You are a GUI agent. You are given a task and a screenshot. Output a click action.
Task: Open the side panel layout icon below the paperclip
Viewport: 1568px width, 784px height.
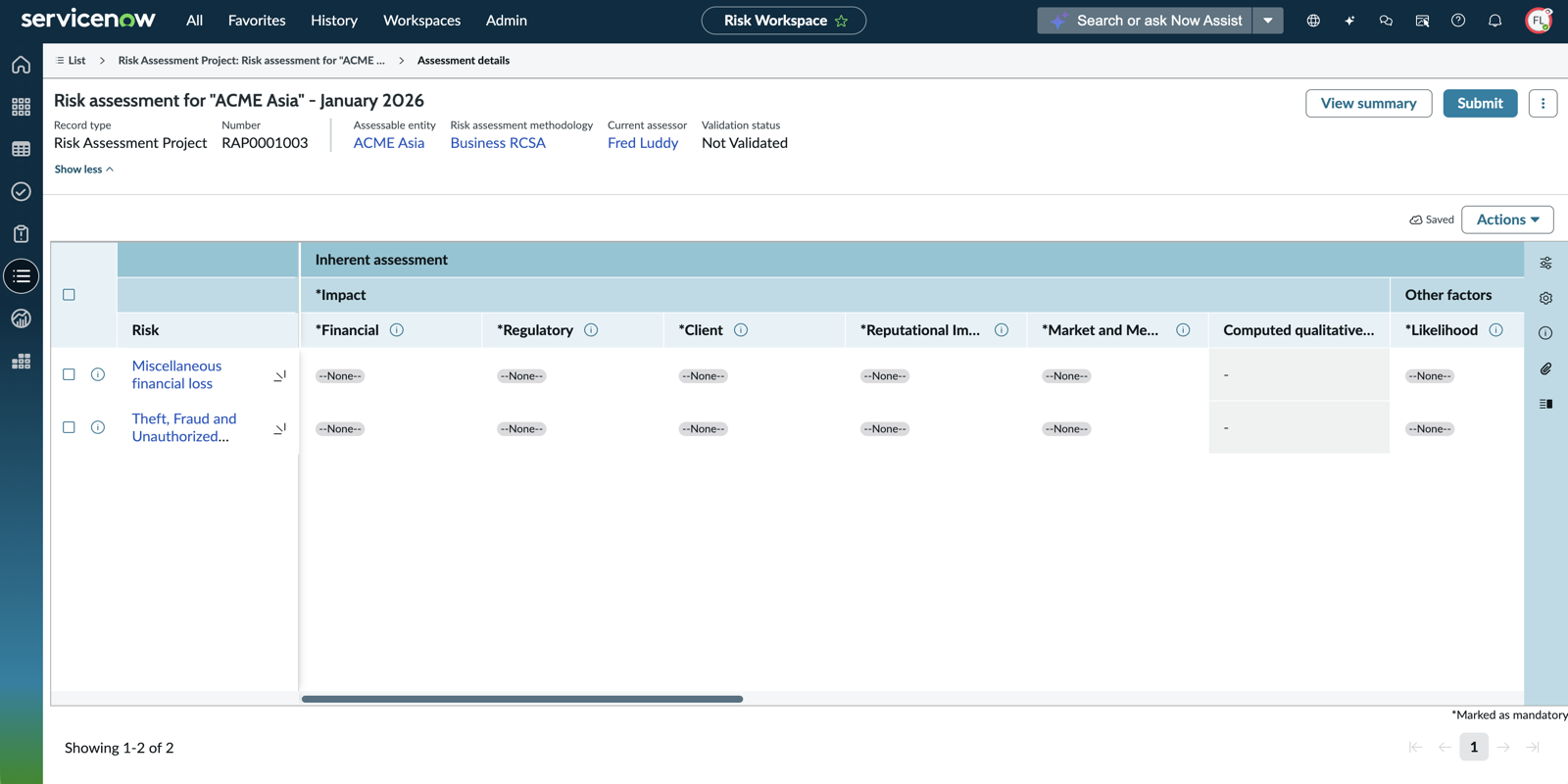(x=1545, y=404)
